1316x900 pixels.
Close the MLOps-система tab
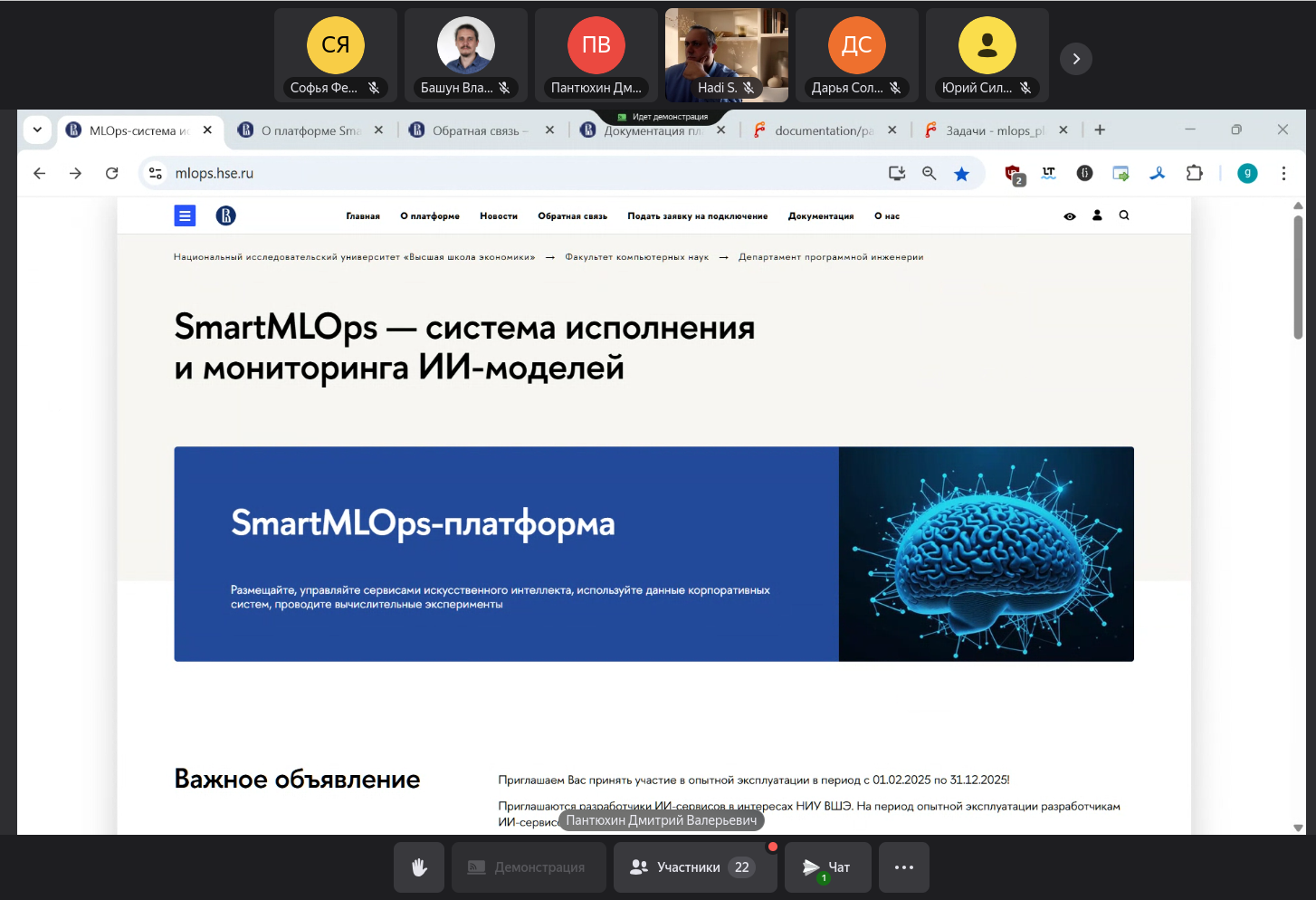207,130
